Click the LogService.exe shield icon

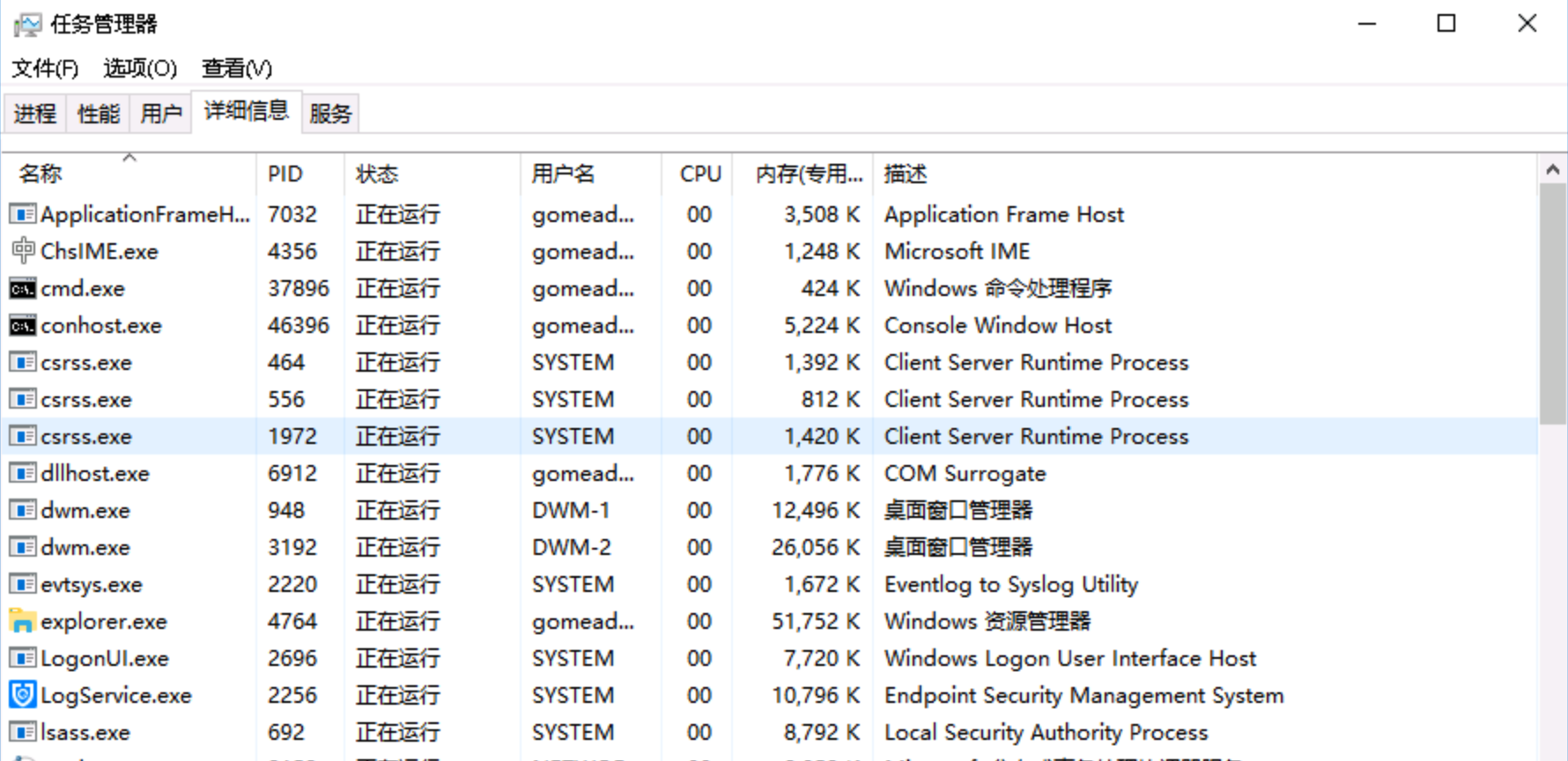coord(23,695)
